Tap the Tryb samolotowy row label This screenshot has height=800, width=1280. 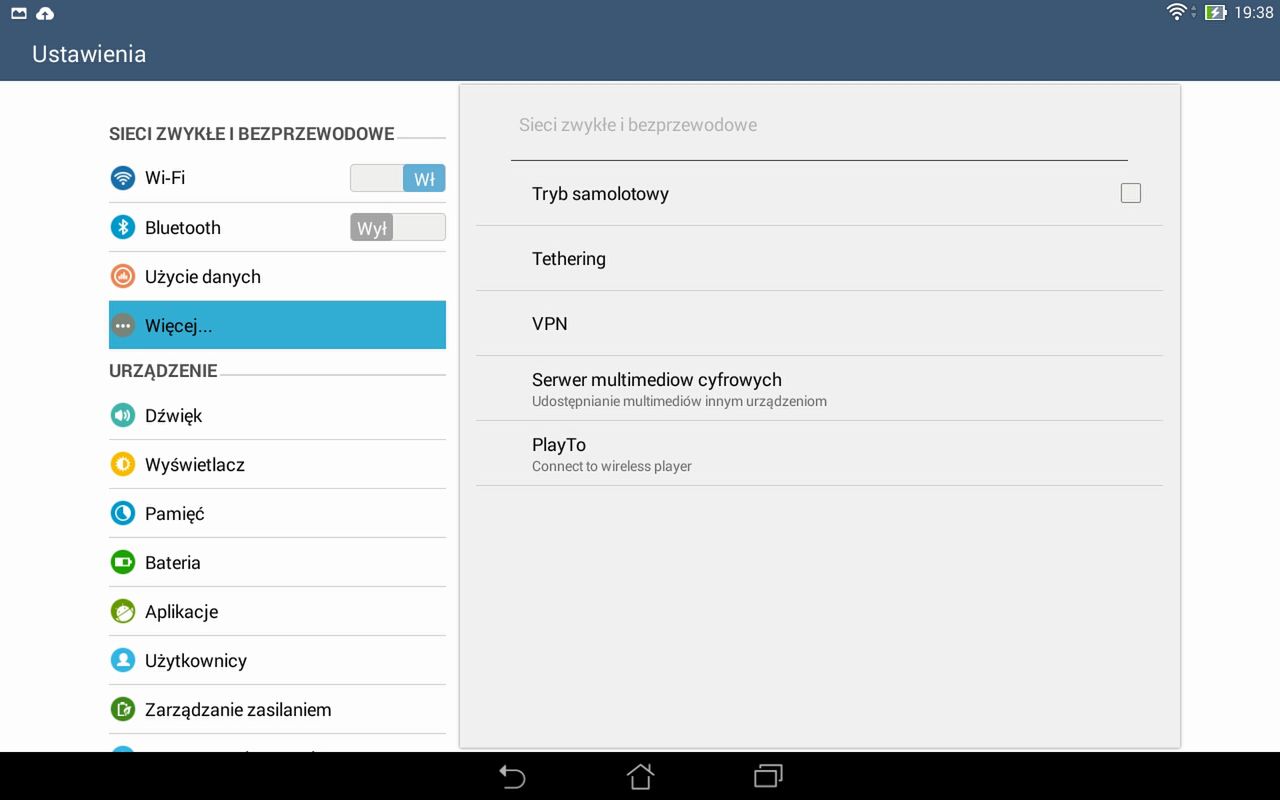pyautogui.click(x=600, y=194)
